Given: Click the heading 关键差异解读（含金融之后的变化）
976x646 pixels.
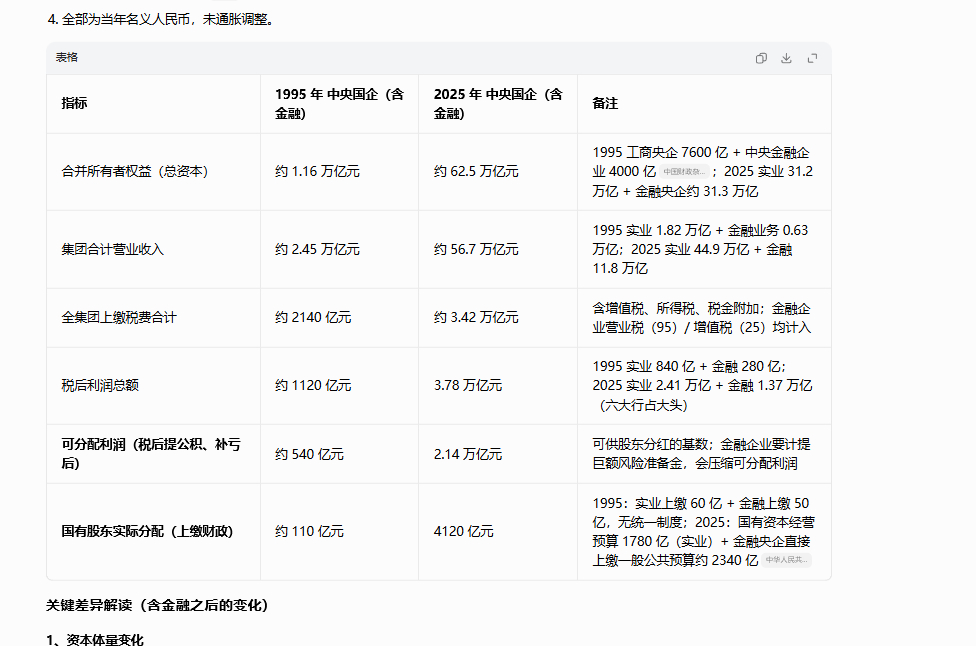Looking at the screenshot, I should point(157,605).
